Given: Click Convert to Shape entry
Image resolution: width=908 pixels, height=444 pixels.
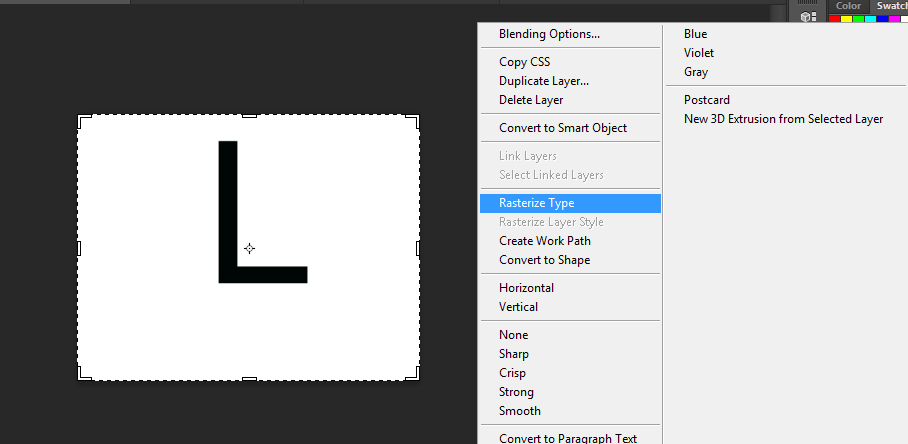Looking at the screenshot, I should (x=544, y=260).
